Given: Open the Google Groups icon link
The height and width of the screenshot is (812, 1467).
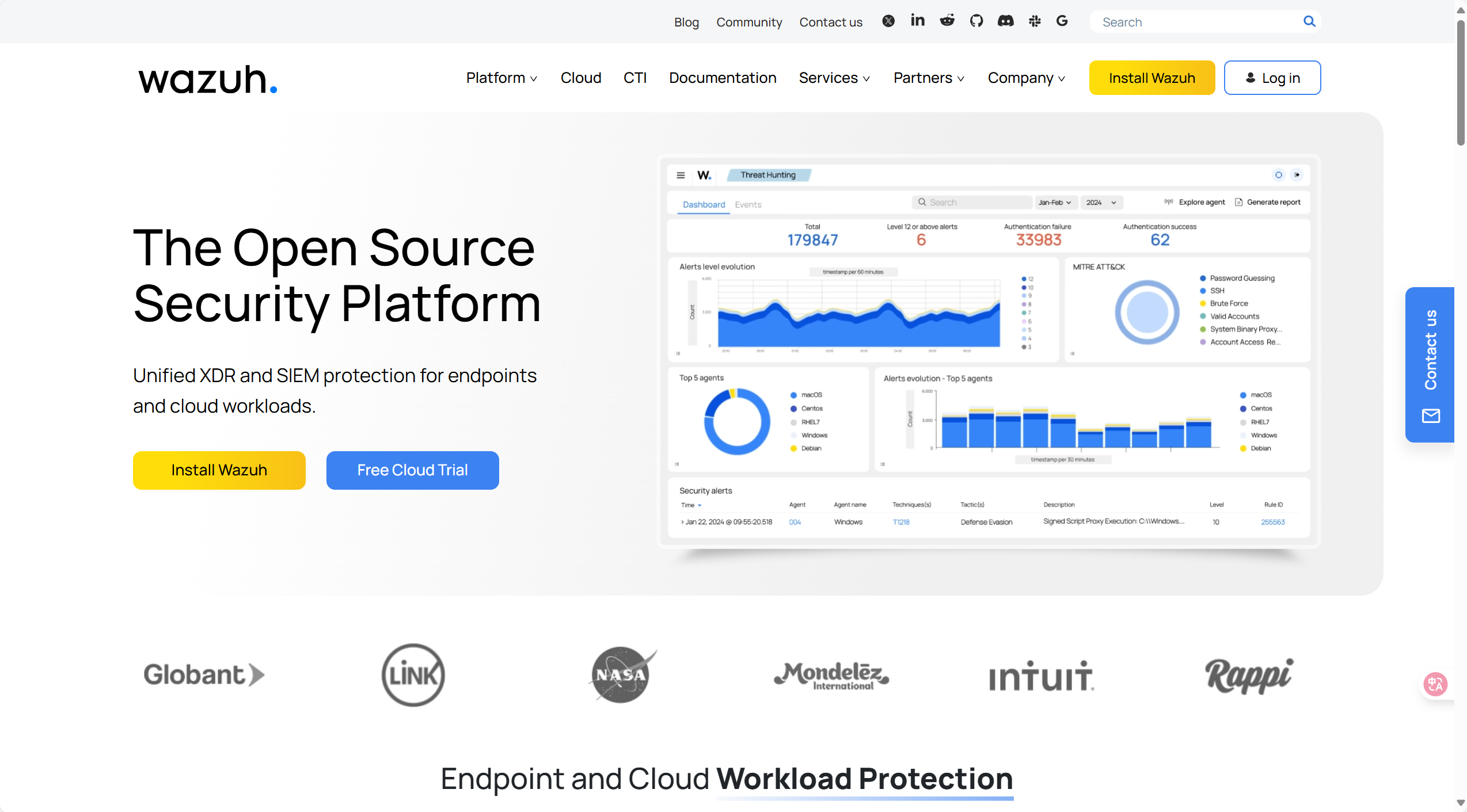Looking at the screenshot, I should (x=1062, y=21).
